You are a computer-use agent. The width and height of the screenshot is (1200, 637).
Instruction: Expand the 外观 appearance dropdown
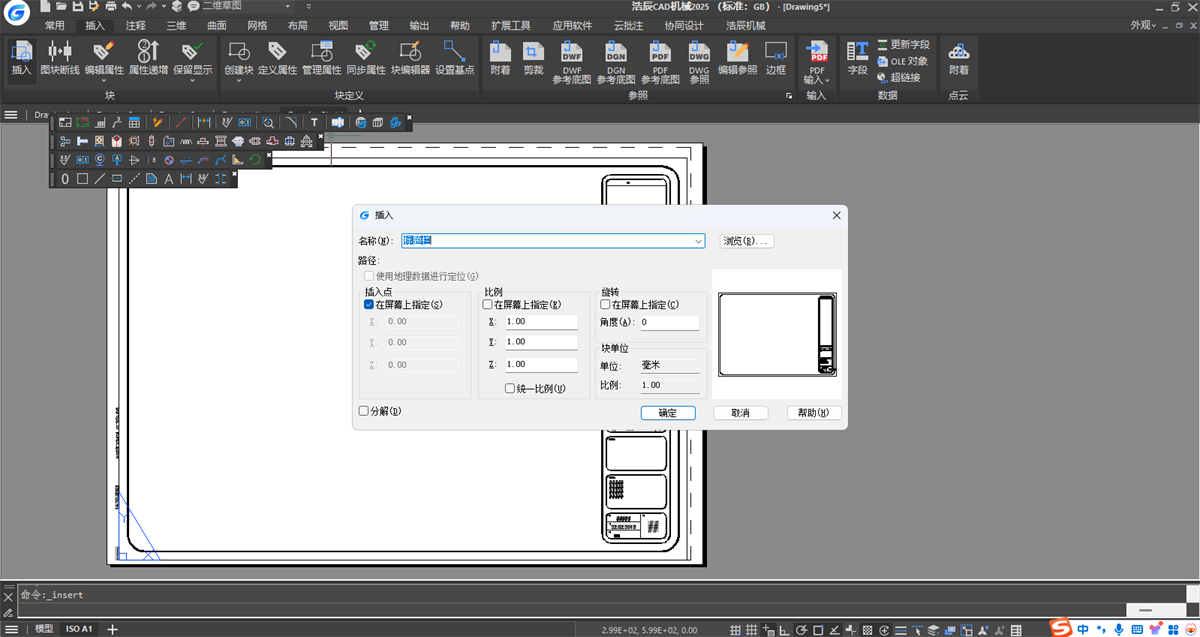[x=1144, y=25]
